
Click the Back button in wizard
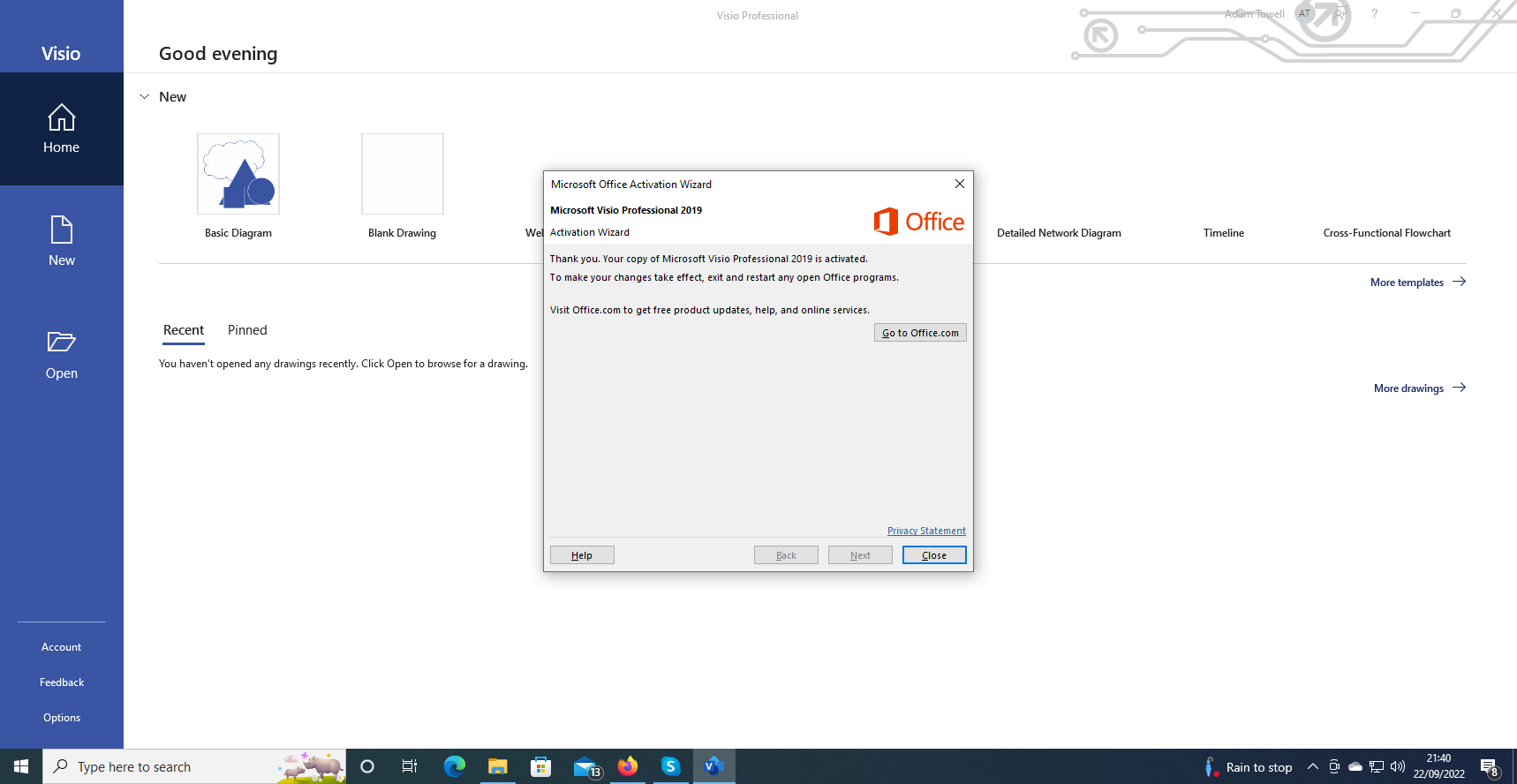click(x=786, y=555)
